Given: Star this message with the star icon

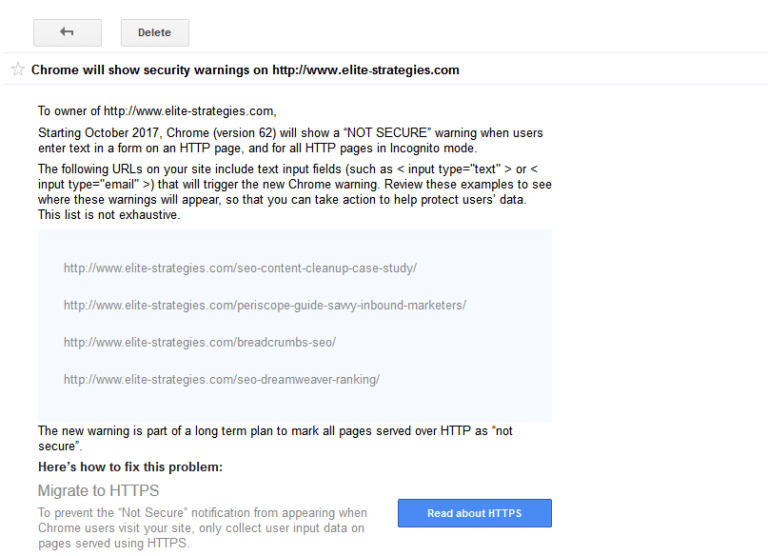Looking at the screenshot, I should coord(17,70).
